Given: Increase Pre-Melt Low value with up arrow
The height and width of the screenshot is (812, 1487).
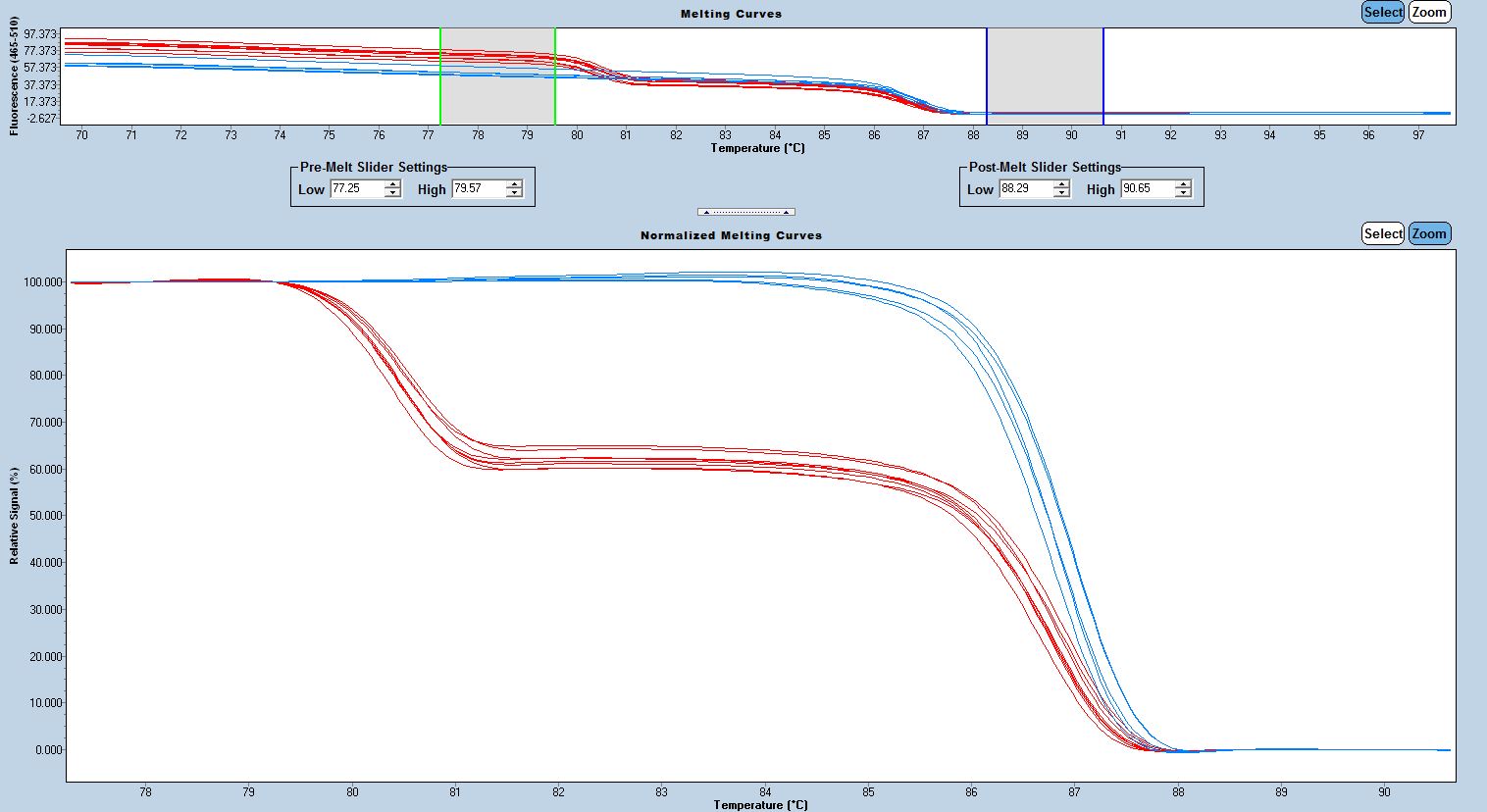Looking at the screenshot, I should [392, 184].
